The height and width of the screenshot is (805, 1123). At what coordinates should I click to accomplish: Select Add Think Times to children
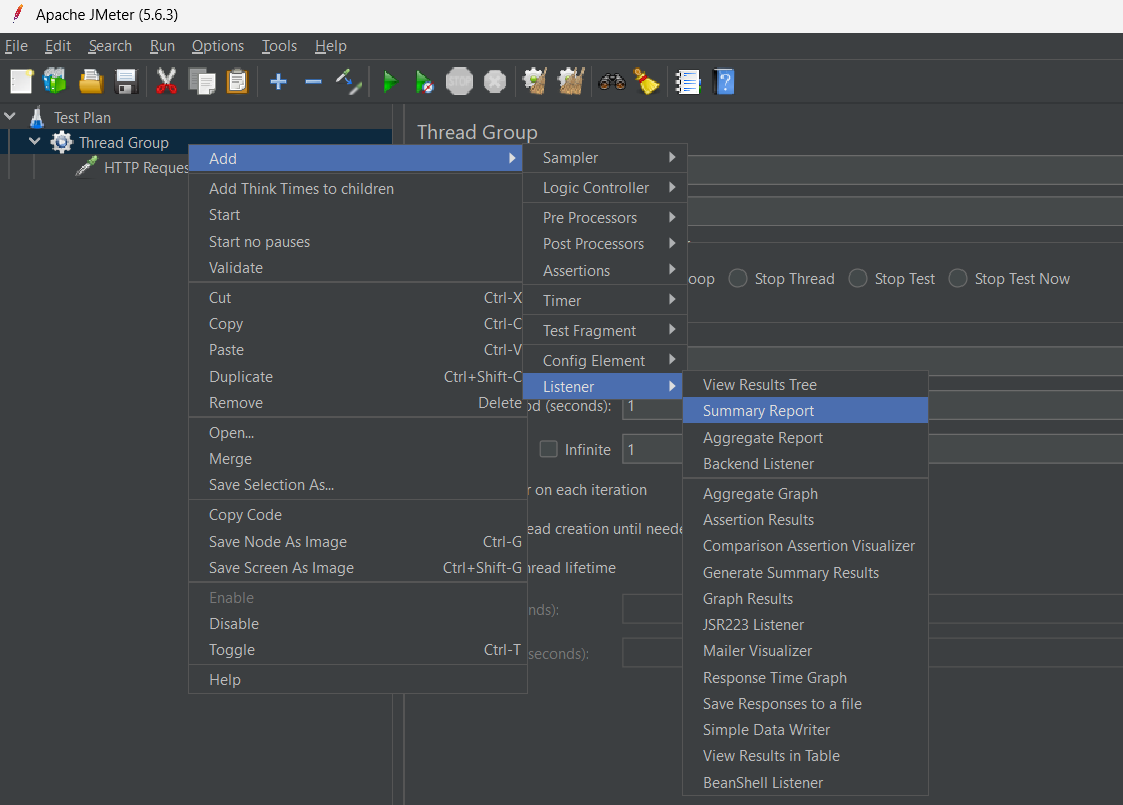pos(357,189)
